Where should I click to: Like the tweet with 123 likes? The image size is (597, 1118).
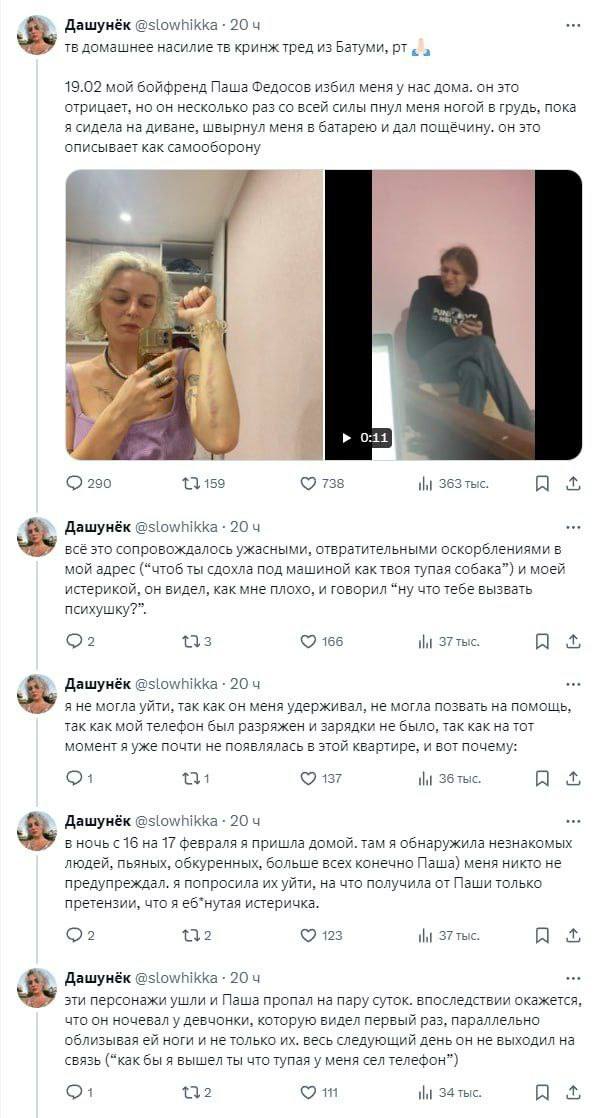[322, 935]
